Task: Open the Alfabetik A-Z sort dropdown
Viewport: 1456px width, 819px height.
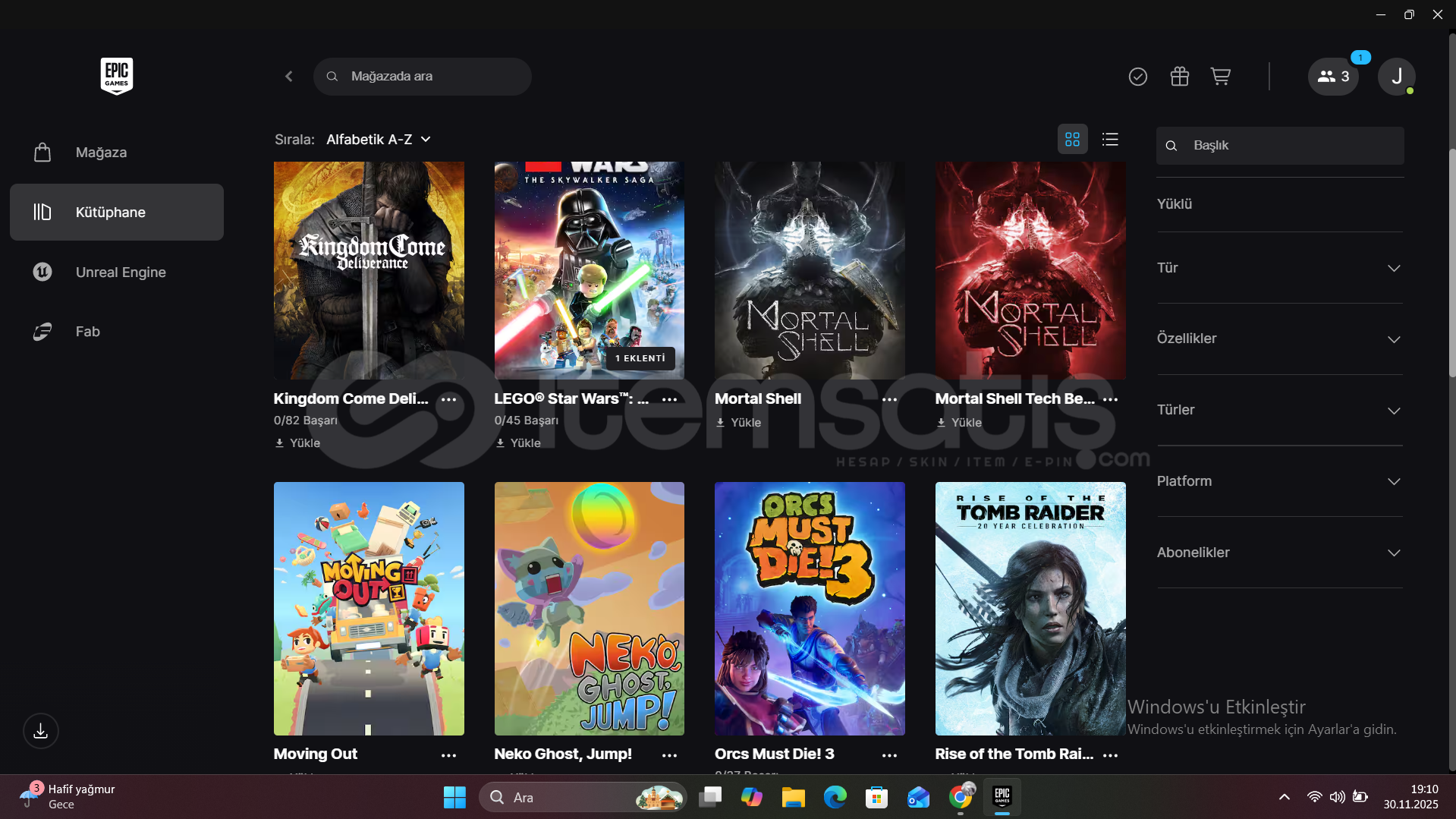Action: pyautogui.click(x=378, y=140)
